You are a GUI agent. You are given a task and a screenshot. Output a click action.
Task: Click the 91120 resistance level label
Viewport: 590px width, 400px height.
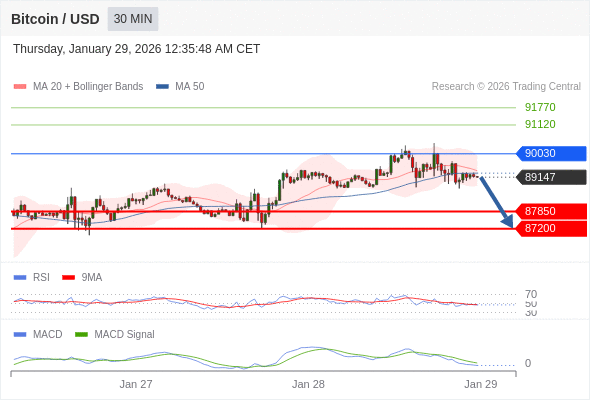(540, 124)
